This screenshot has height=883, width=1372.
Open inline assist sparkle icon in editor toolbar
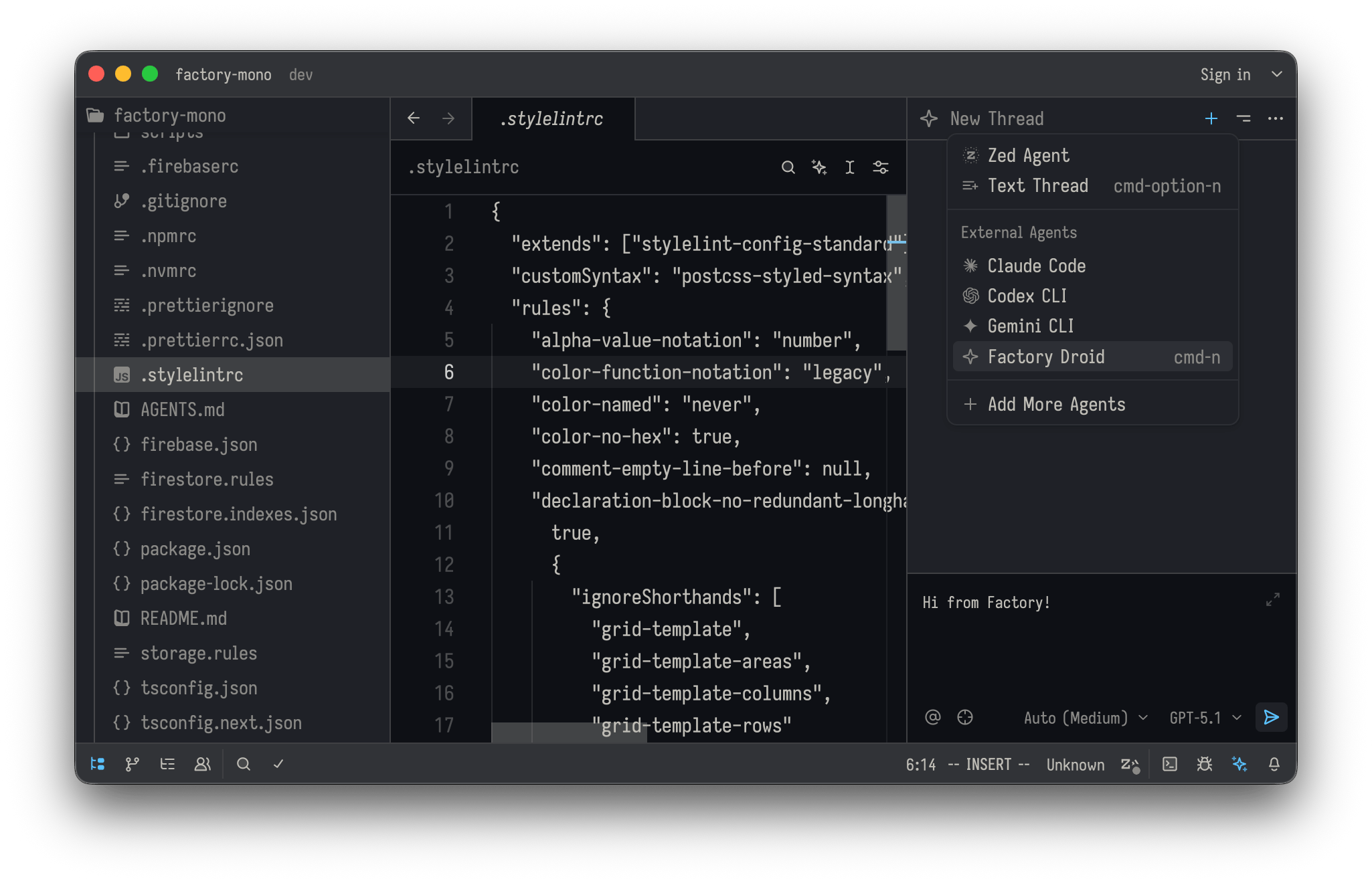(x=819, y=167)
